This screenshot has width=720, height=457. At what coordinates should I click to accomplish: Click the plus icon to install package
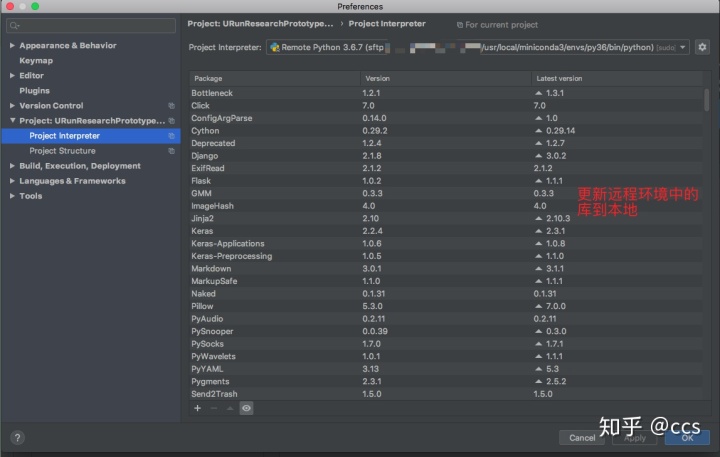click(197, 408)
